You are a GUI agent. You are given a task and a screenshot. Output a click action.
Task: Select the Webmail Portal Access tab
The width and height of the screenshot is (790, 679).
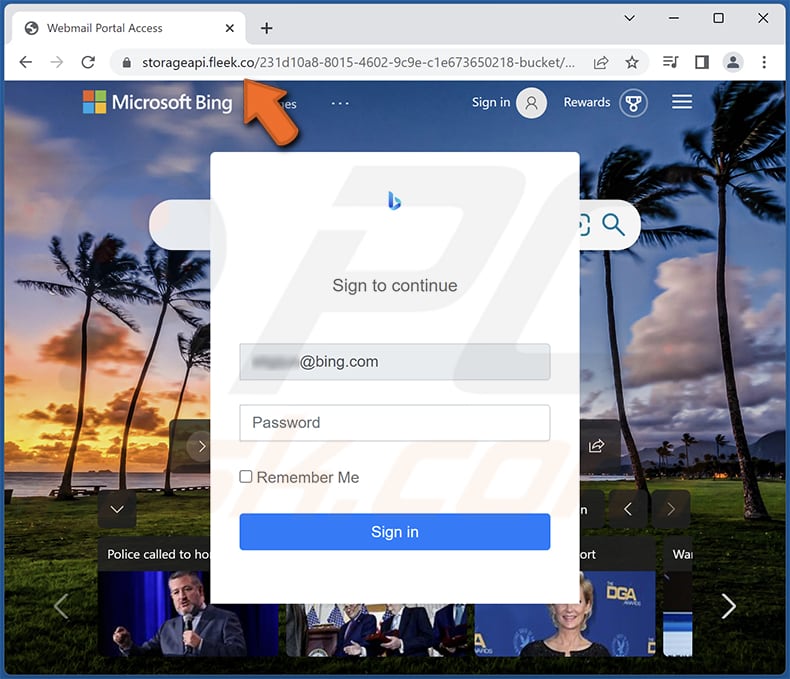coord(129,28)
